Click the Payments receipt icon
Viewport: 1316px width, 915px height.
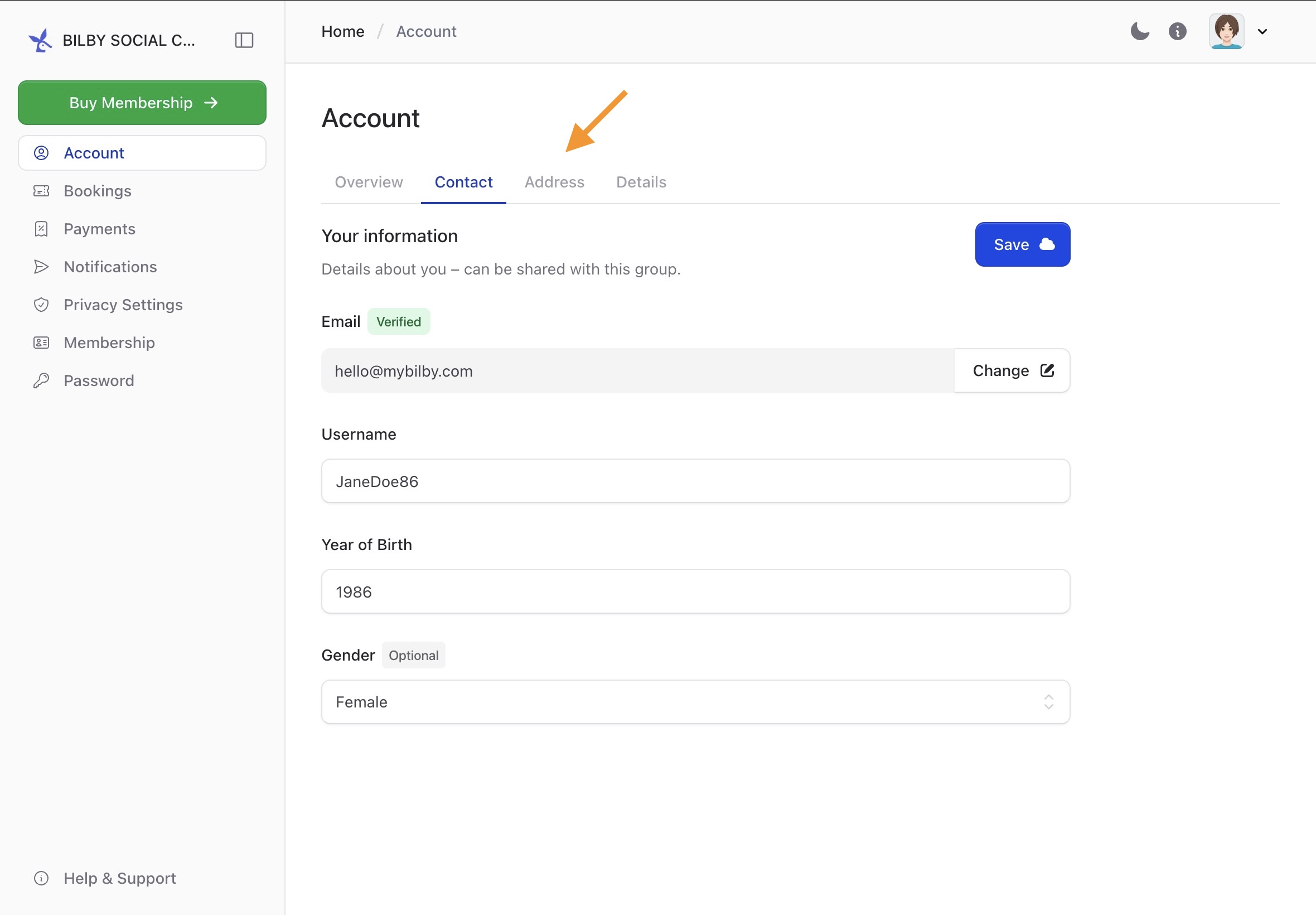coord(41,229)
